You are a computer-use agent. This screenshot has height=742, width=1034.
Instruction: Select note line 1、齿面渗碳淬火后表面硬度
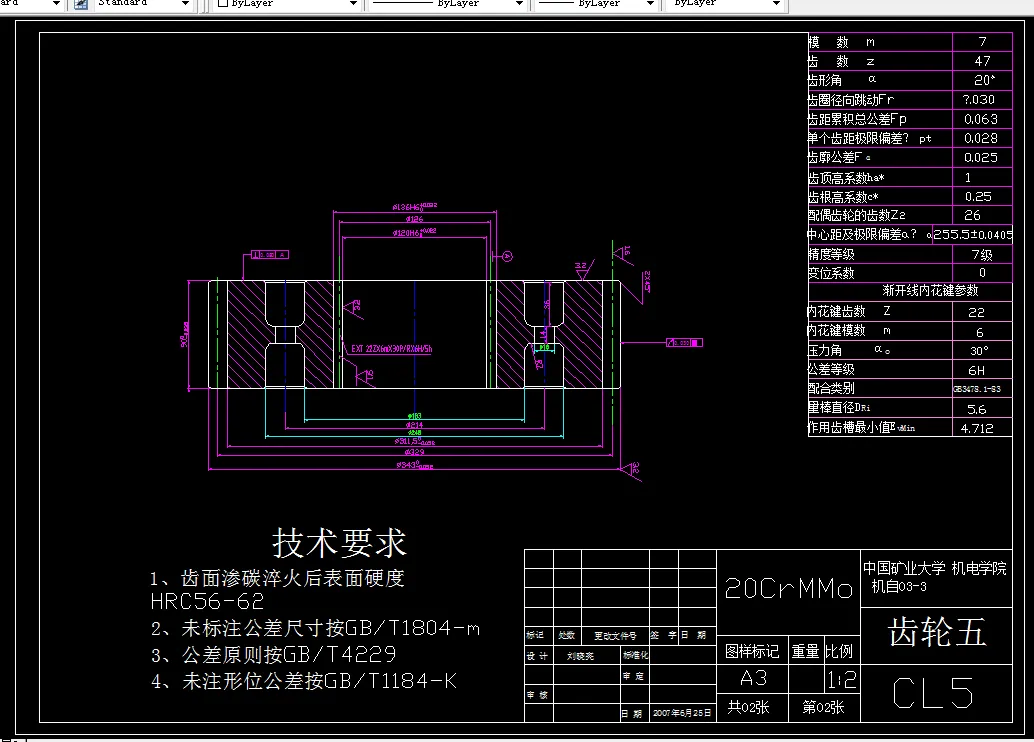(277, 578)
